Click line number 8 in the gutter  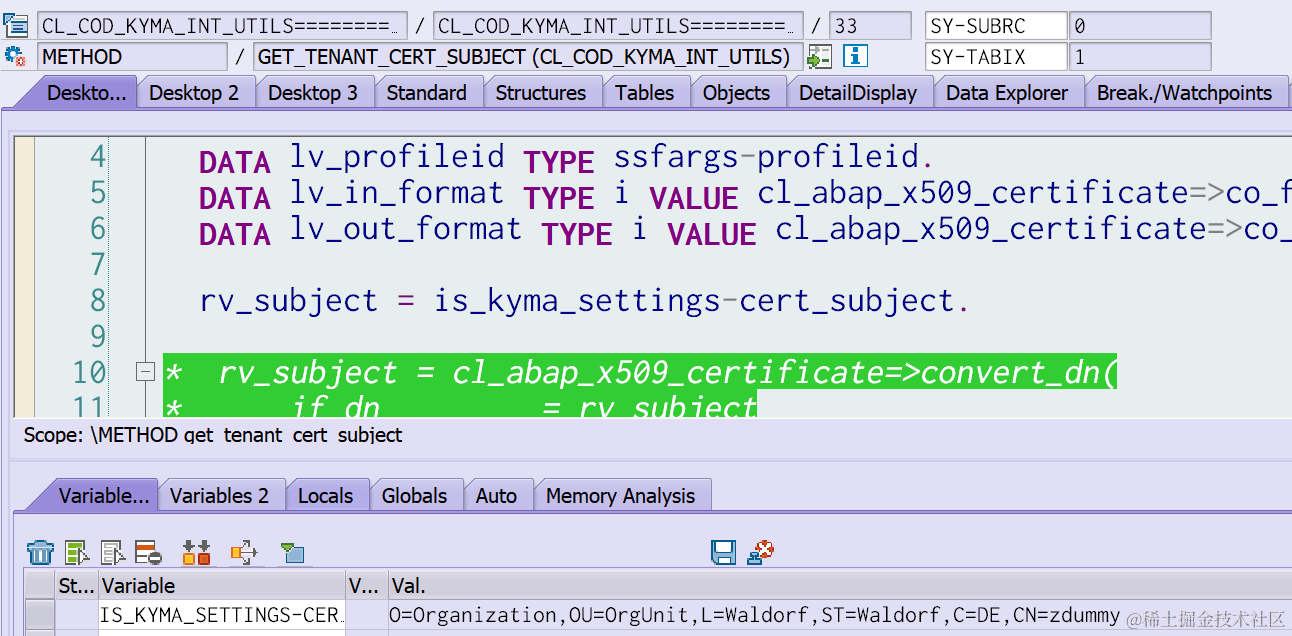pyautogui.click(x=97, y=300)
